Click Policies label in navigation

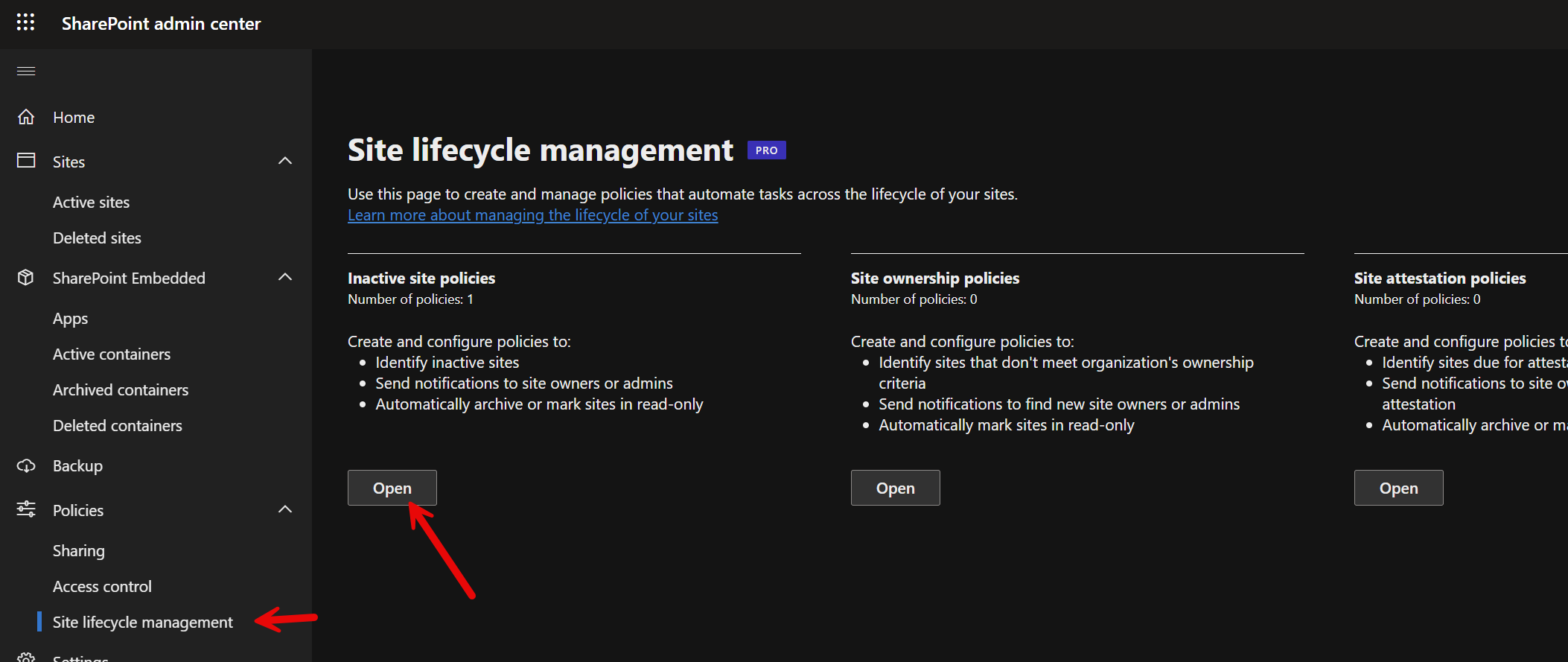pyautogui.click(x=78, y=511)
